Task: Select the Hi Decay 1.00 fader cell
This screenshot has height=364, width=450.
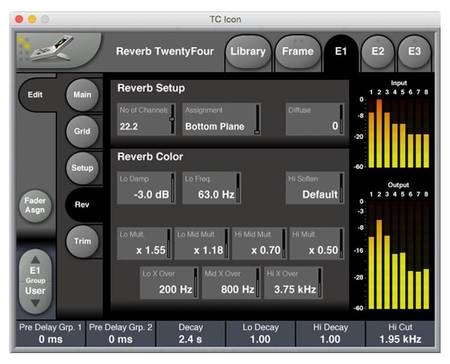Action: [330, 334]
